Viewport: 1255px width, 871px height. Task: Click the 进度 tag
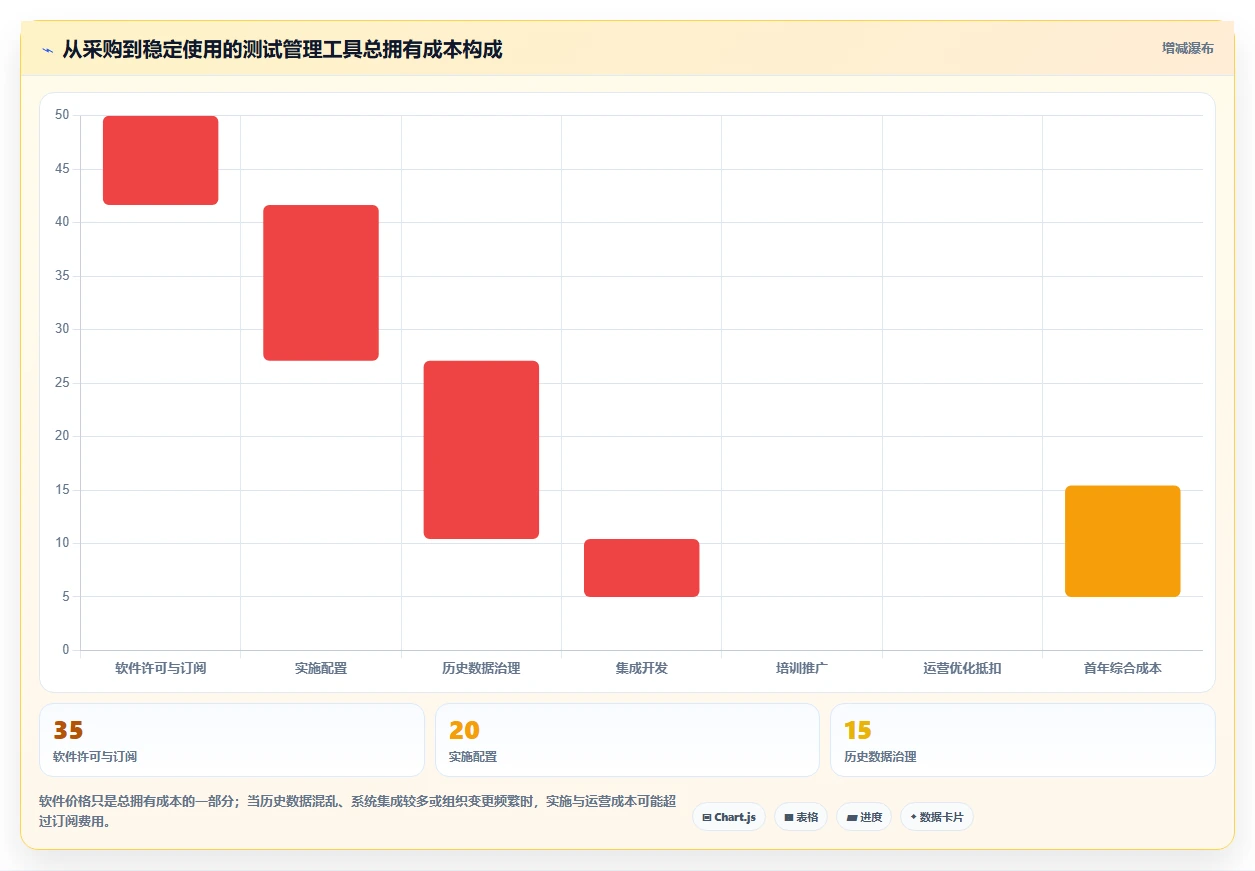pos(864,817)
